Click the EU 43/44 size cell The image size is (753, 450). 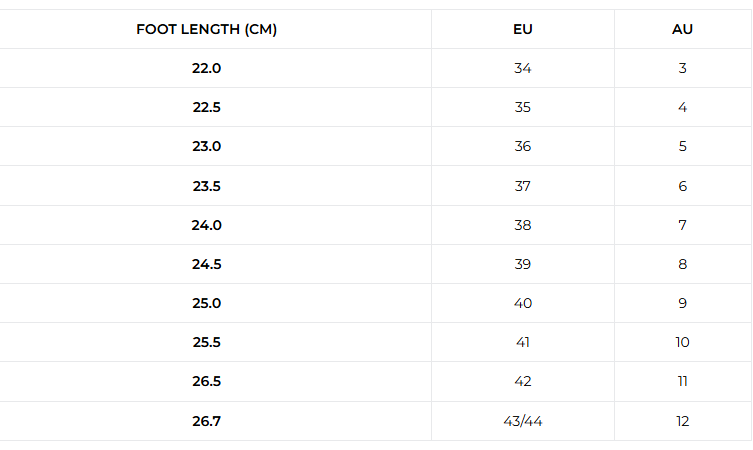point(522,421)
